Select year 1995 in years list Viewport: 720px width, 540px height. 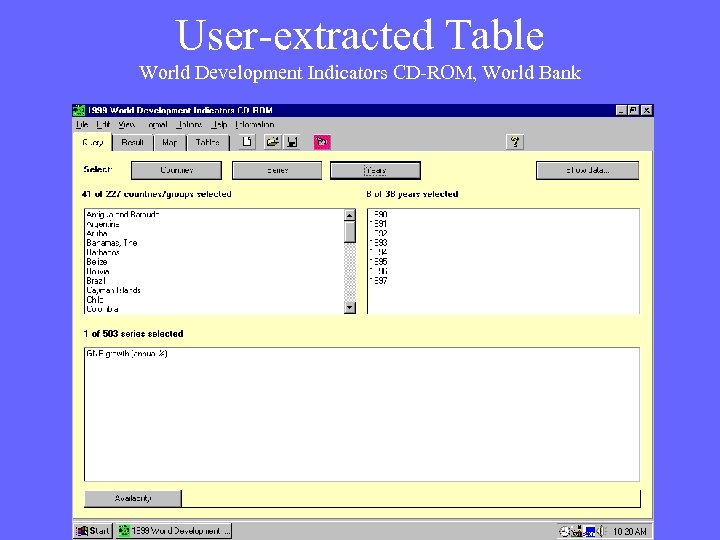pyautogui.click(x=379, y=262)
